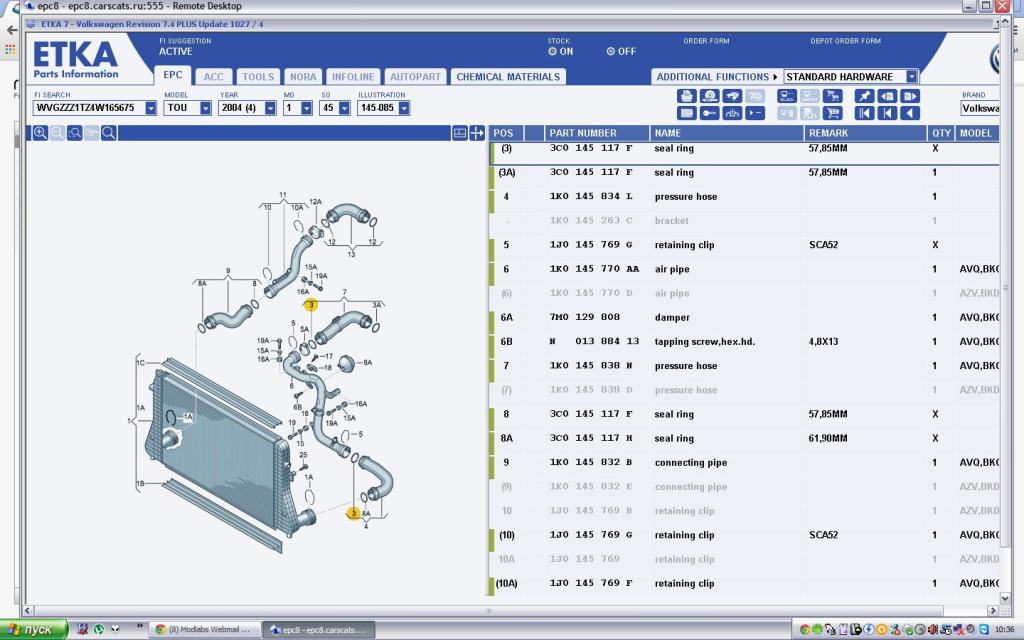Screen dimensions: 1024x640
Task: Click the zoom in magnifier icon
Action: coord(40,133)
